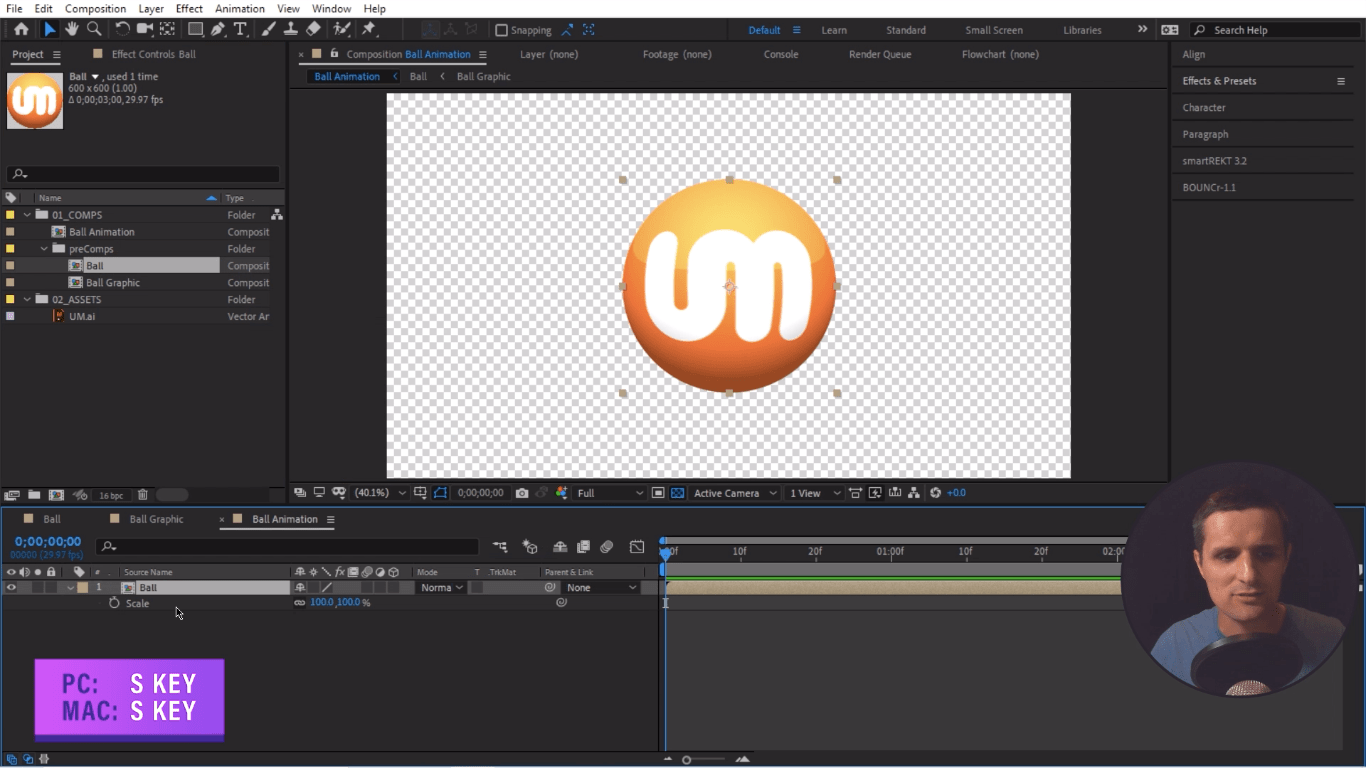Screen dimensions: 1366x768
Task: Take a snapshot of the composition viewer
Action: click(522, 492)
